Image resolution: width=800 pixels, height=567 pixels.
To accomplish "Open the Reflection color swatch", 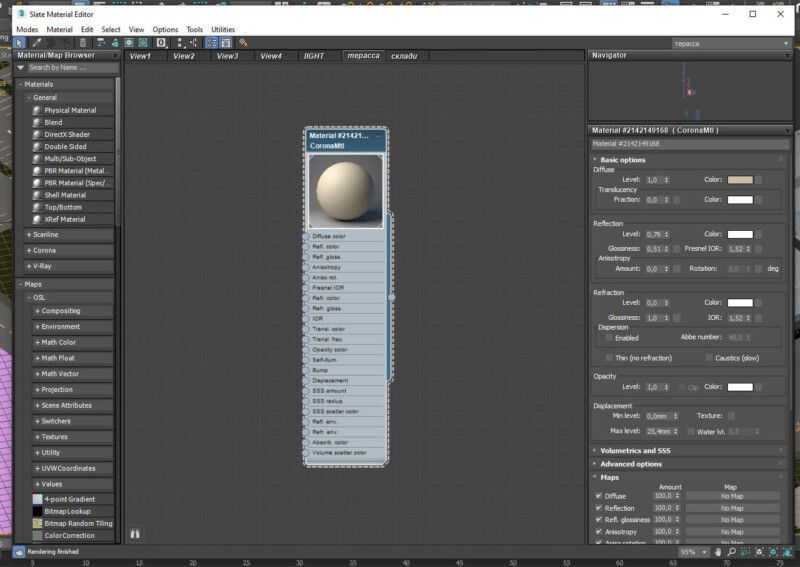I will tap(740, 234).
